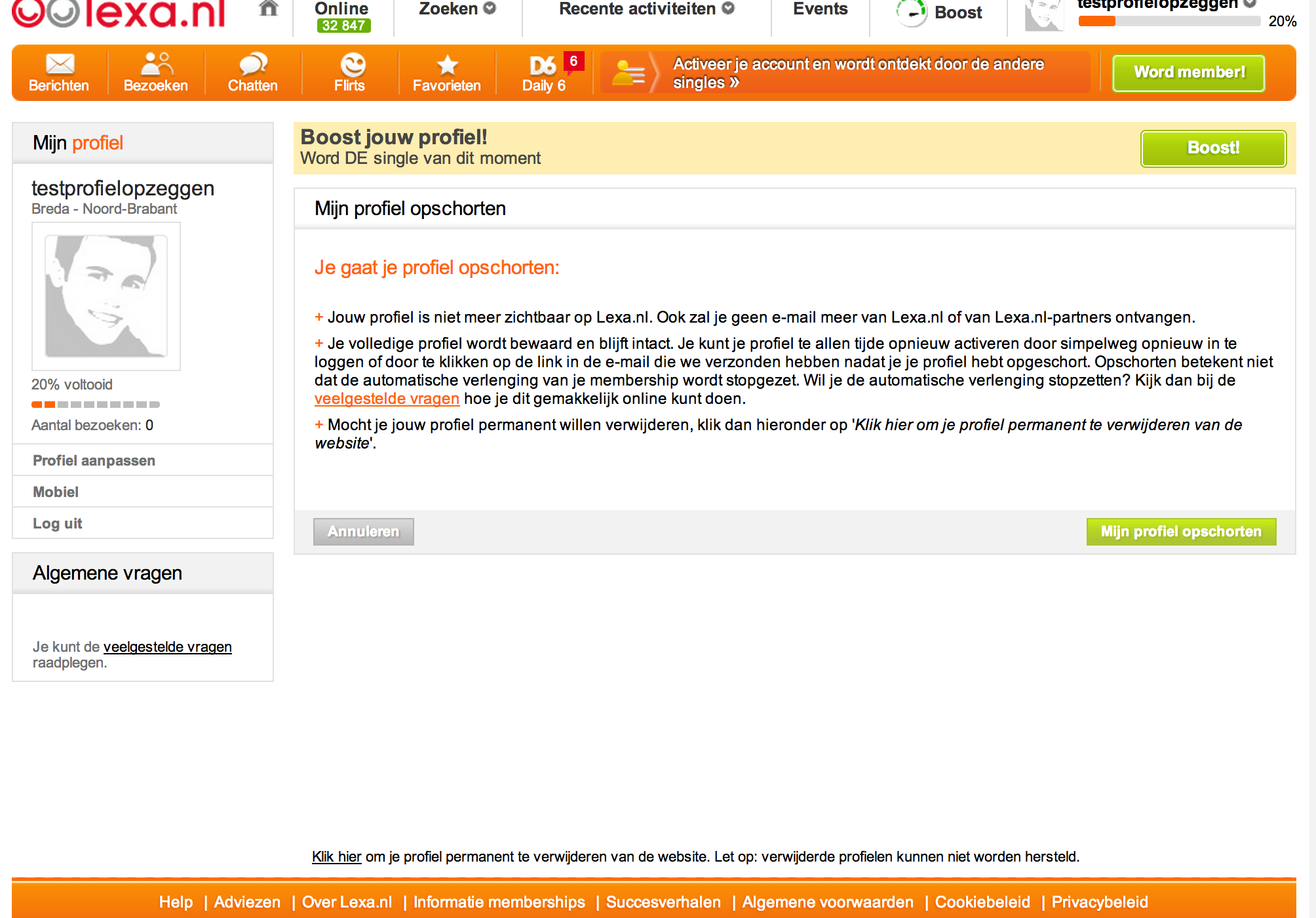The height and width of the screenshot is (918, 1316).
Task: Open the Privacybeleid footer link
Action: pyautogui.click(x=1099, y=902)
